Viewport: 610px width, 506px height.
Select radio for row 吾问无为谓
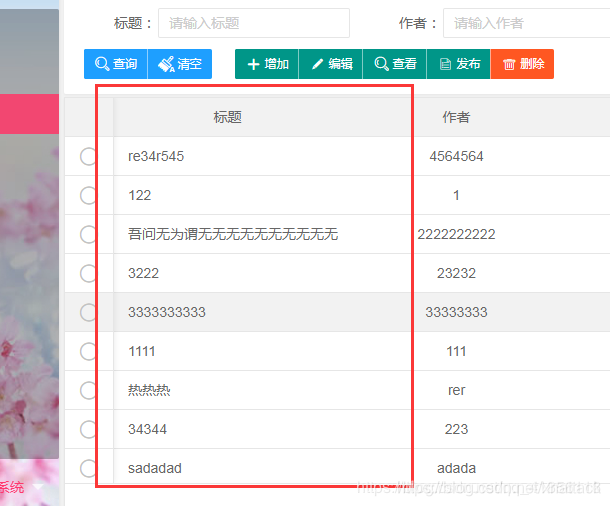tap(89, 234)
